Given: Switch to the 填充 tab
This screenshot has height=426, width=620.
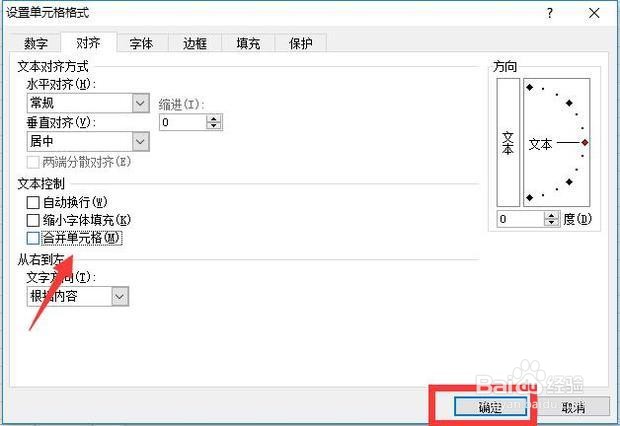Looking at the screenshot, I should tap(248, 43).
